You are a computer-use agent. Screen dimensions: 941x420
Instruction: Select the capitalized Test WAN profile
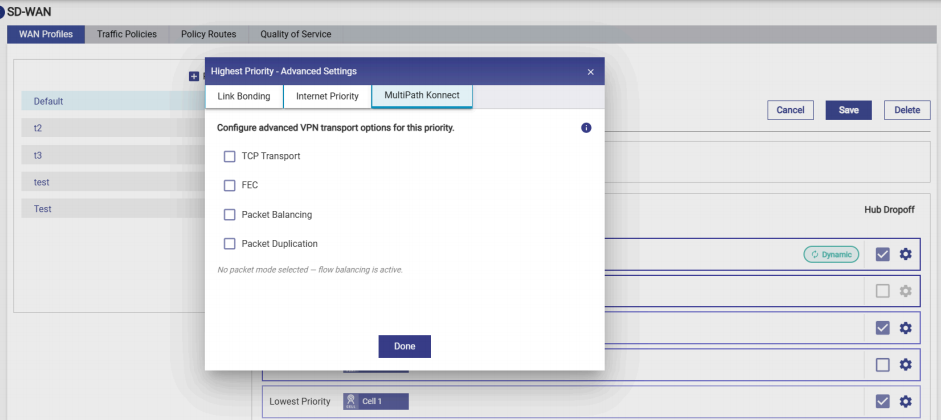pos(113,209)
